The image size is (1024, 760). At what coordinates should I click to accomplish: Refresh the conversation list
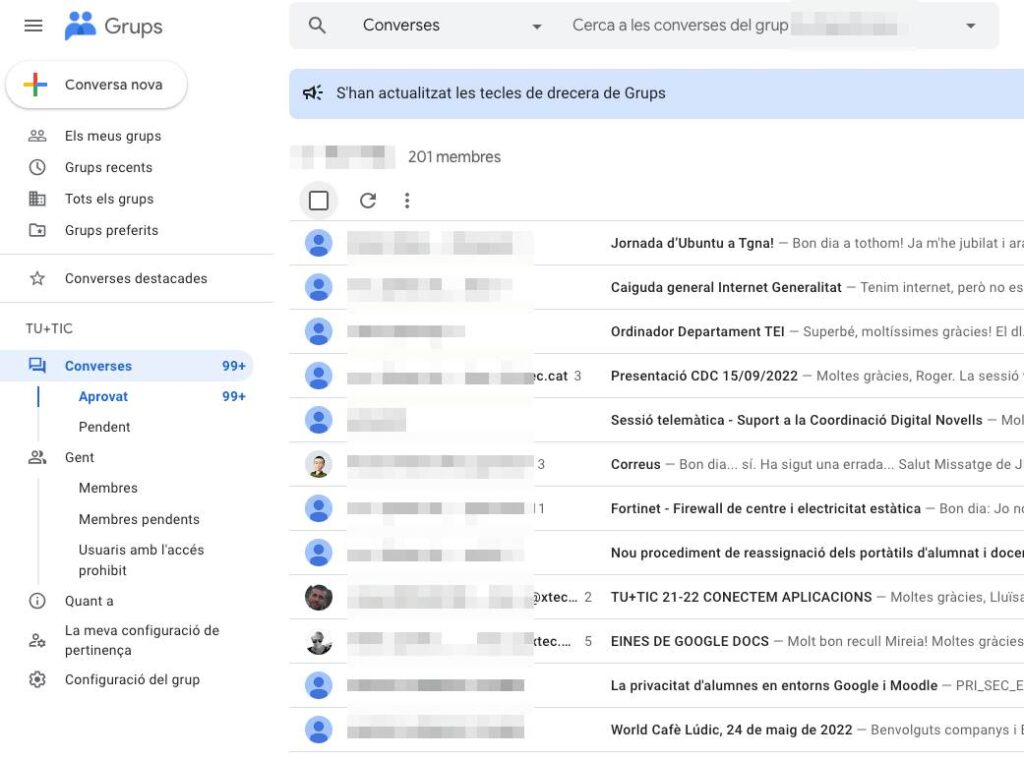(x=367, y=200)
